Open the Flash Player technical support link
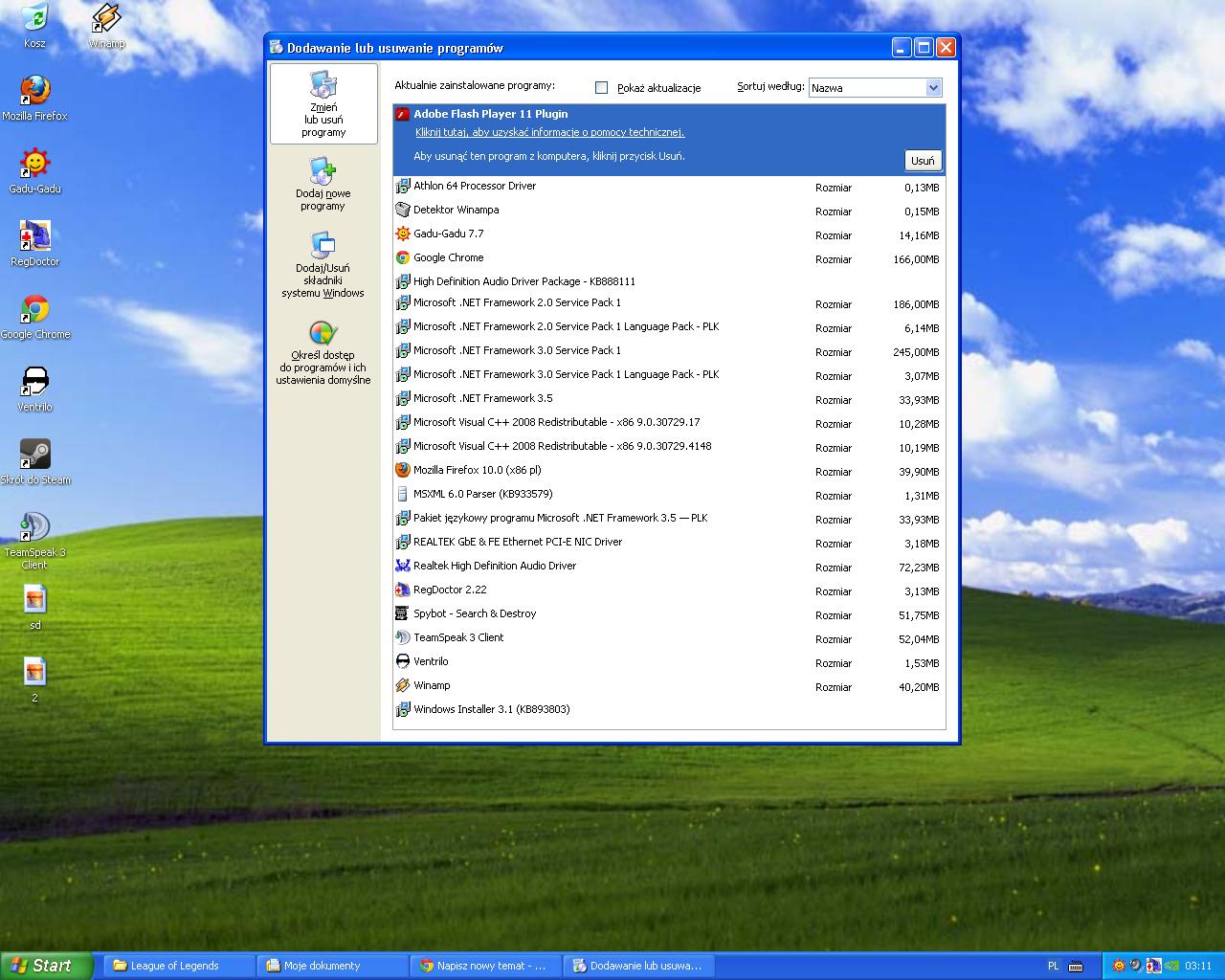Image resolution: width=1225 pixels, height=980 pixels. click(549, 133)
